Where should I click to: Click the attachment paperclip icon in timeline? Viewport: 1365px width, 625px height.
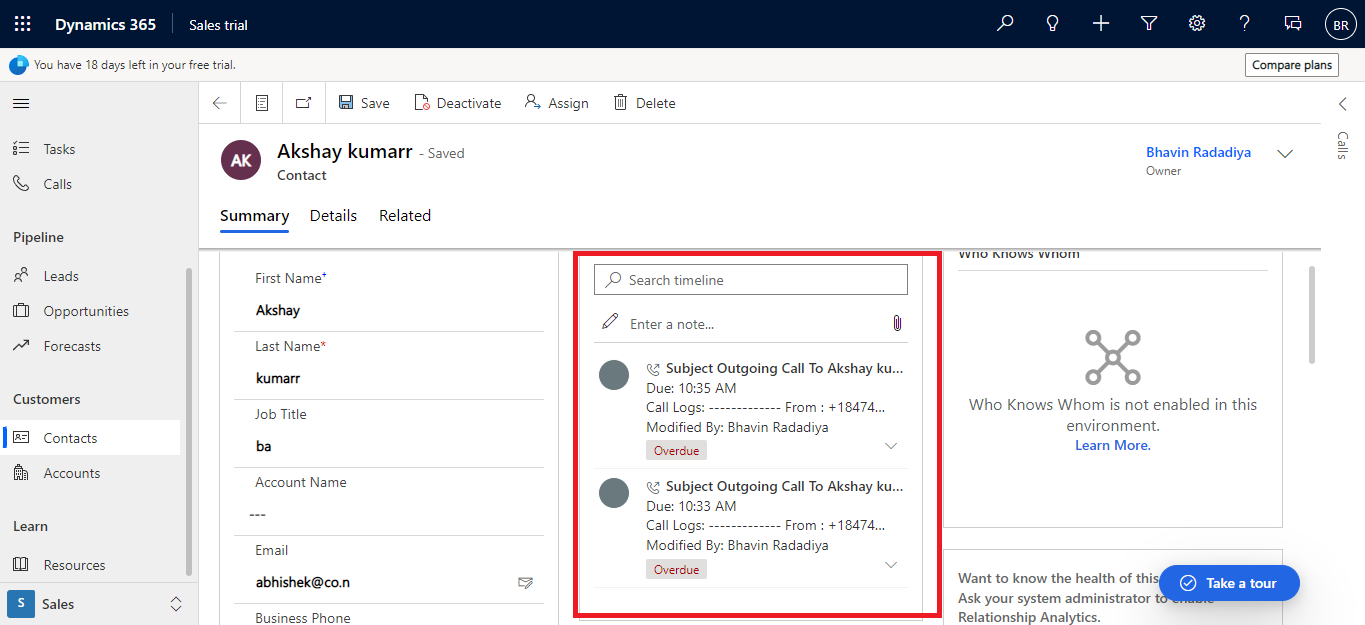coord(897,323)
